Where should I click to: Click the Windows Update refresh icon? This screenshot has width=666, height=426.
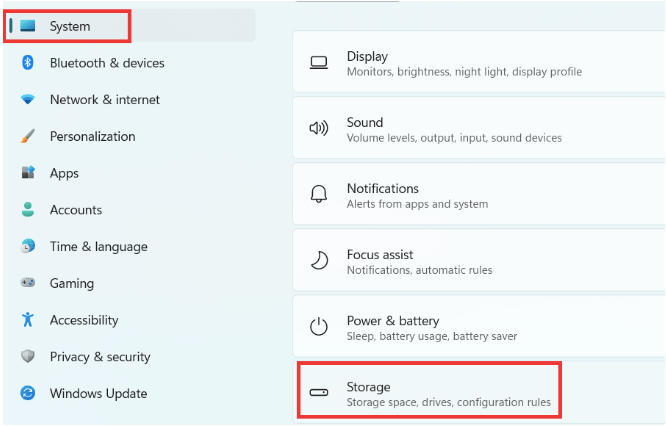tap(28, 393)
